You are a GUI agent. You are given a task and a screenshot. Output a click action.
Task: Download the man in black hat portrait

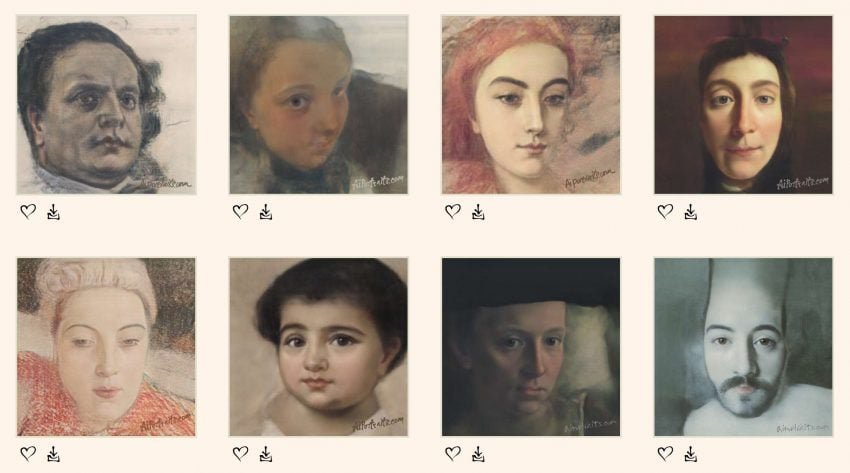(478, 454)
